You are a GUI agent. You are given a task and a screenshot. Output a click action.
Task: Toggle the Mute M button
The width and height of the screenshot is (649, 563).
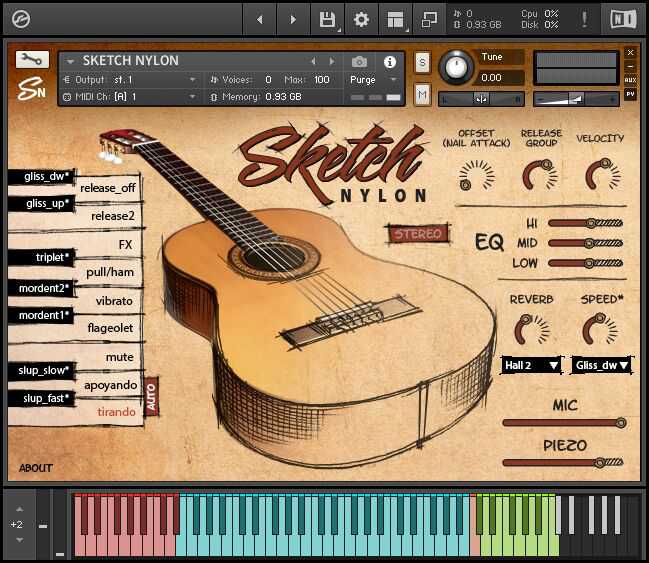tap(422, 95)
